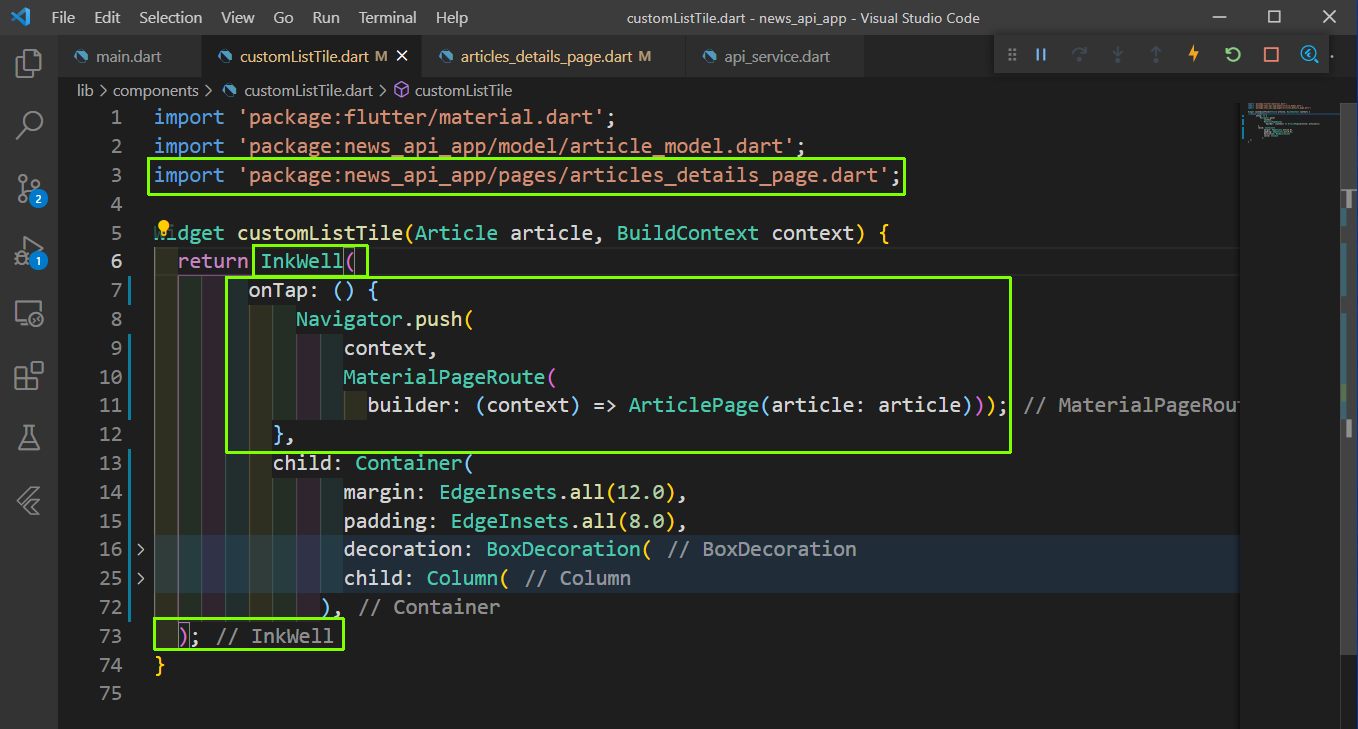Viewport: 1358px width, 729px height.
Task: Open Dart DevTools from debug toolbar
Action: click(1309, 55)
